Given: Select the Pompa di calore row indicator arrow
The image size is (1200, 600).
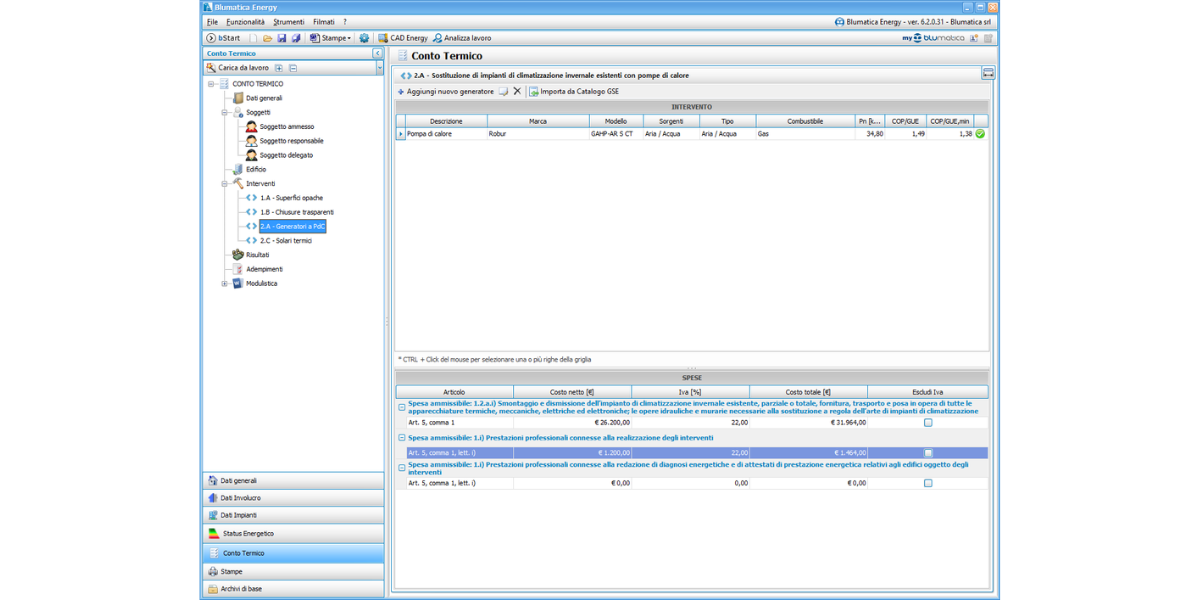Looking at the screenshot, I should point(401,133).
